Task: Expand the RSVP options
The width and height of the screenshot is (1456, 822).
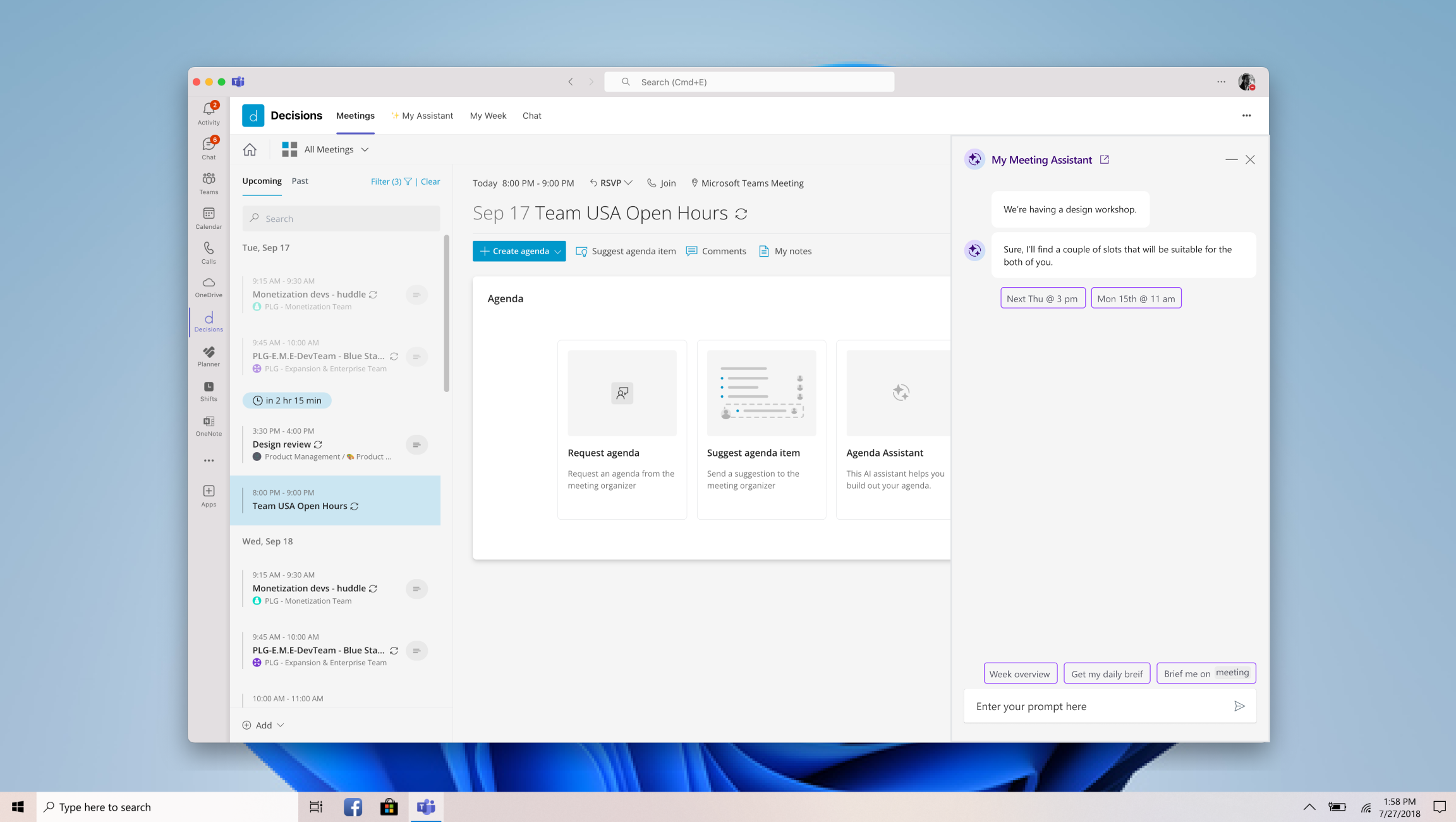Action: point(628,183)
